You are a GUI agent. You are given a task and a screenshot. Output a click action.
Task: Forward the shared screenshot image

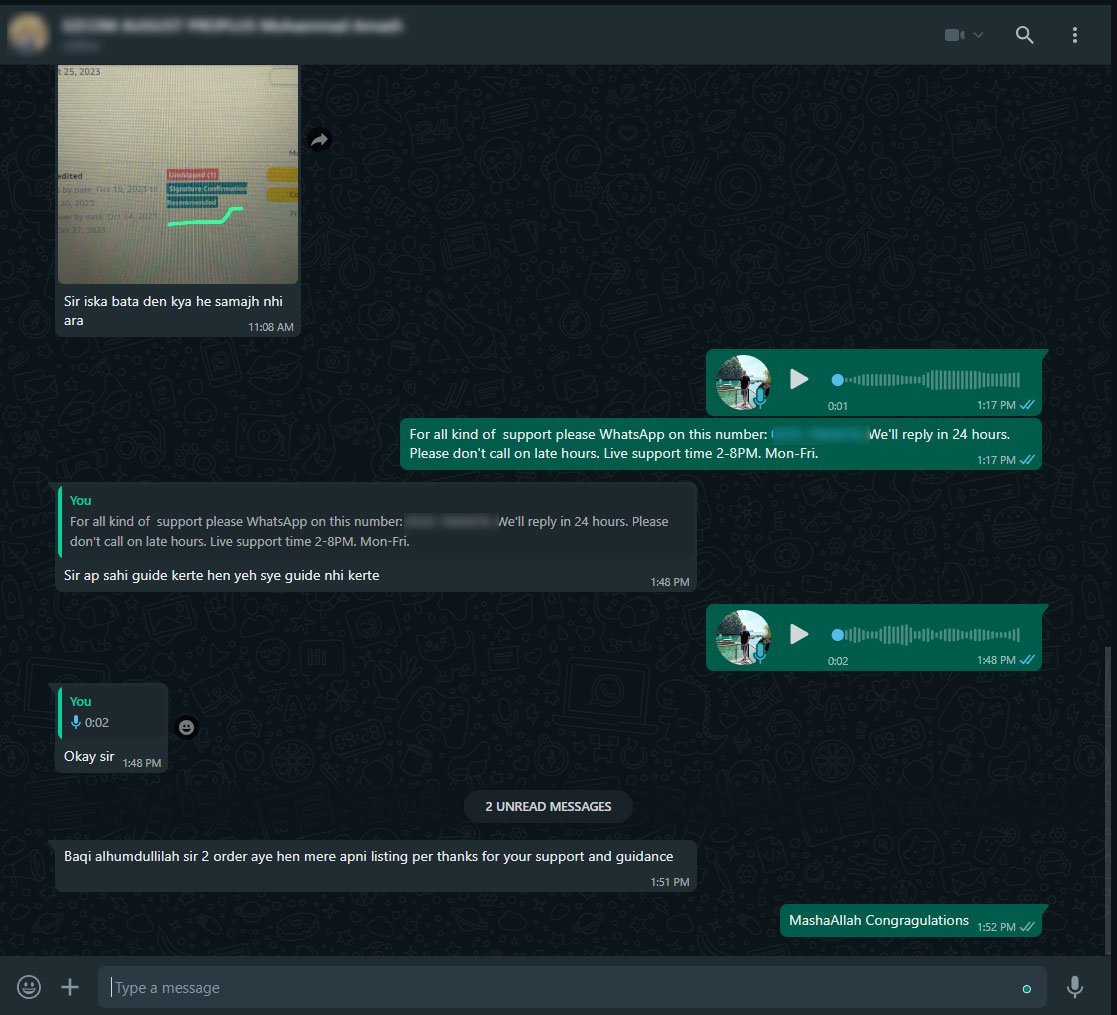319,141
